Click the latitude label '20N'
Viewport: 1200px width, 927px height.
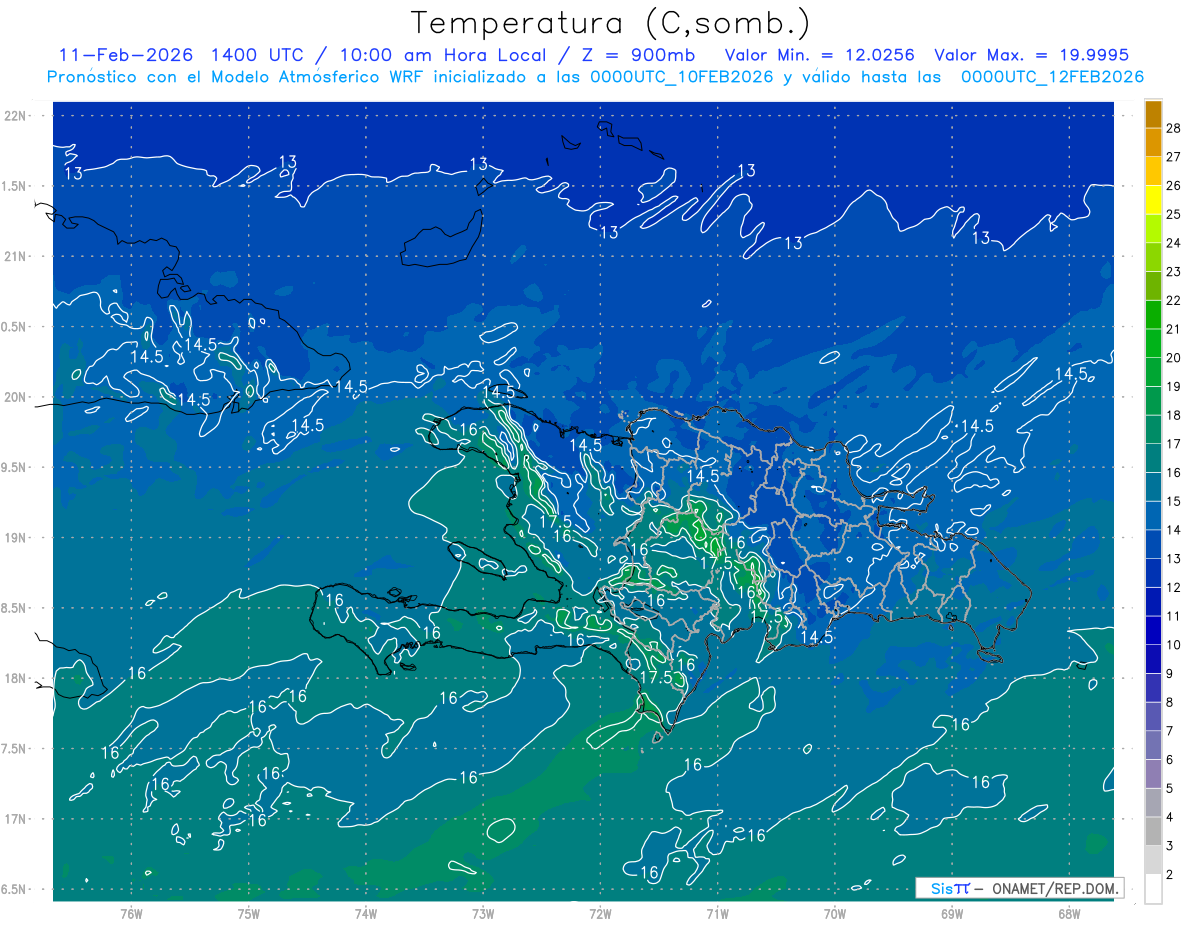[x=16, y=397]
